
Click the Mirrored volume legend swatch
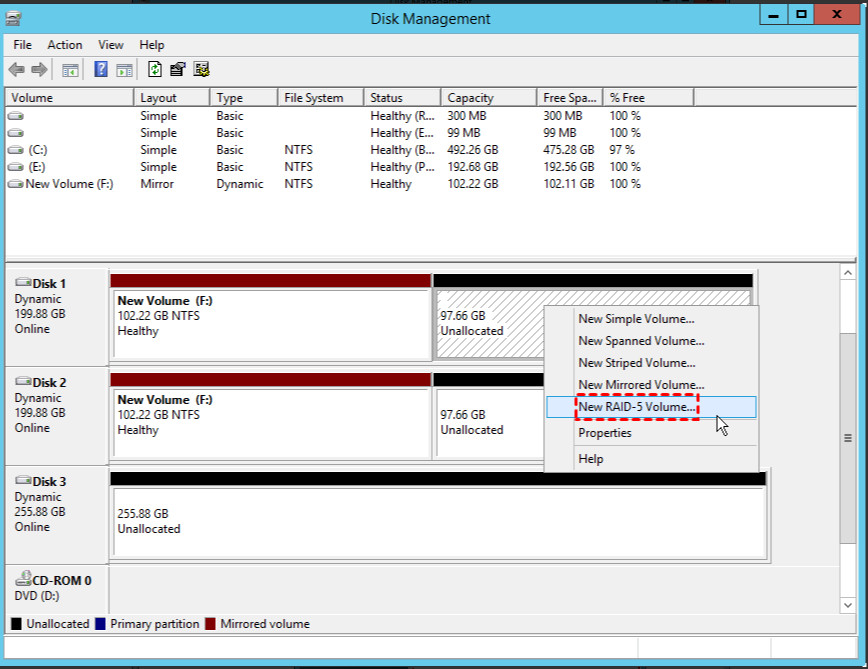tap(210, 624)
